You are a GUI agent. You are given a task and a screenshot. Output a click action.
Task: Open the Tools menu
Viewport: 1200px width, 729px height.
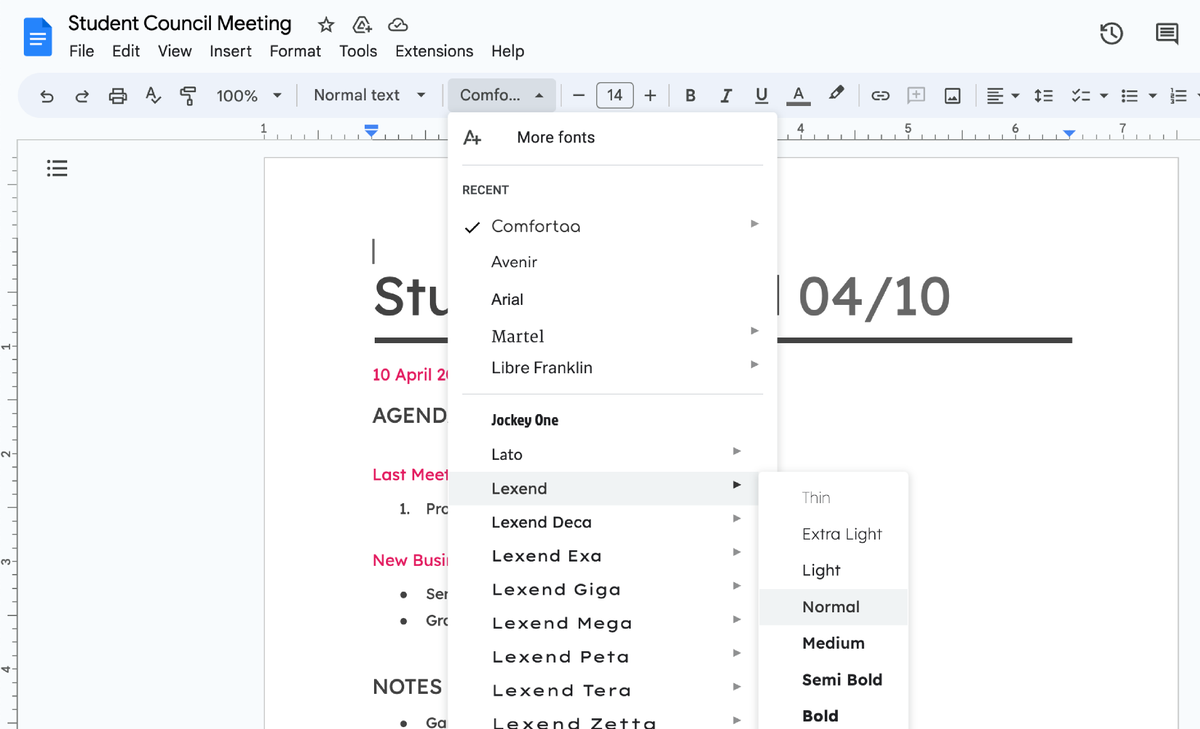[x=358, y=51]
